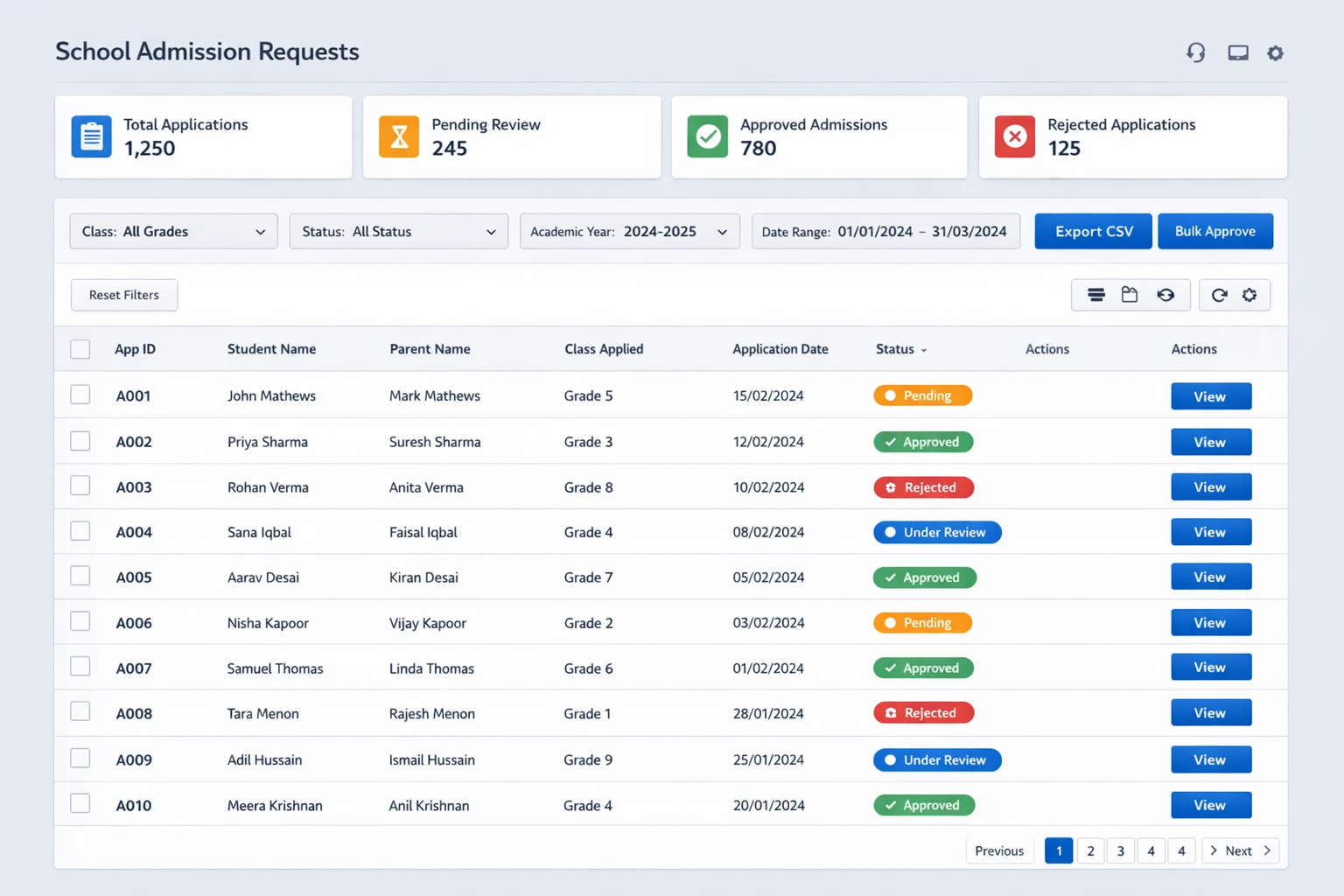Image resolution: width=1344 pixels, height=896 pixels.
Task: Open the Academic Year 2024-2025 dropdown
Action: point(629,231)
